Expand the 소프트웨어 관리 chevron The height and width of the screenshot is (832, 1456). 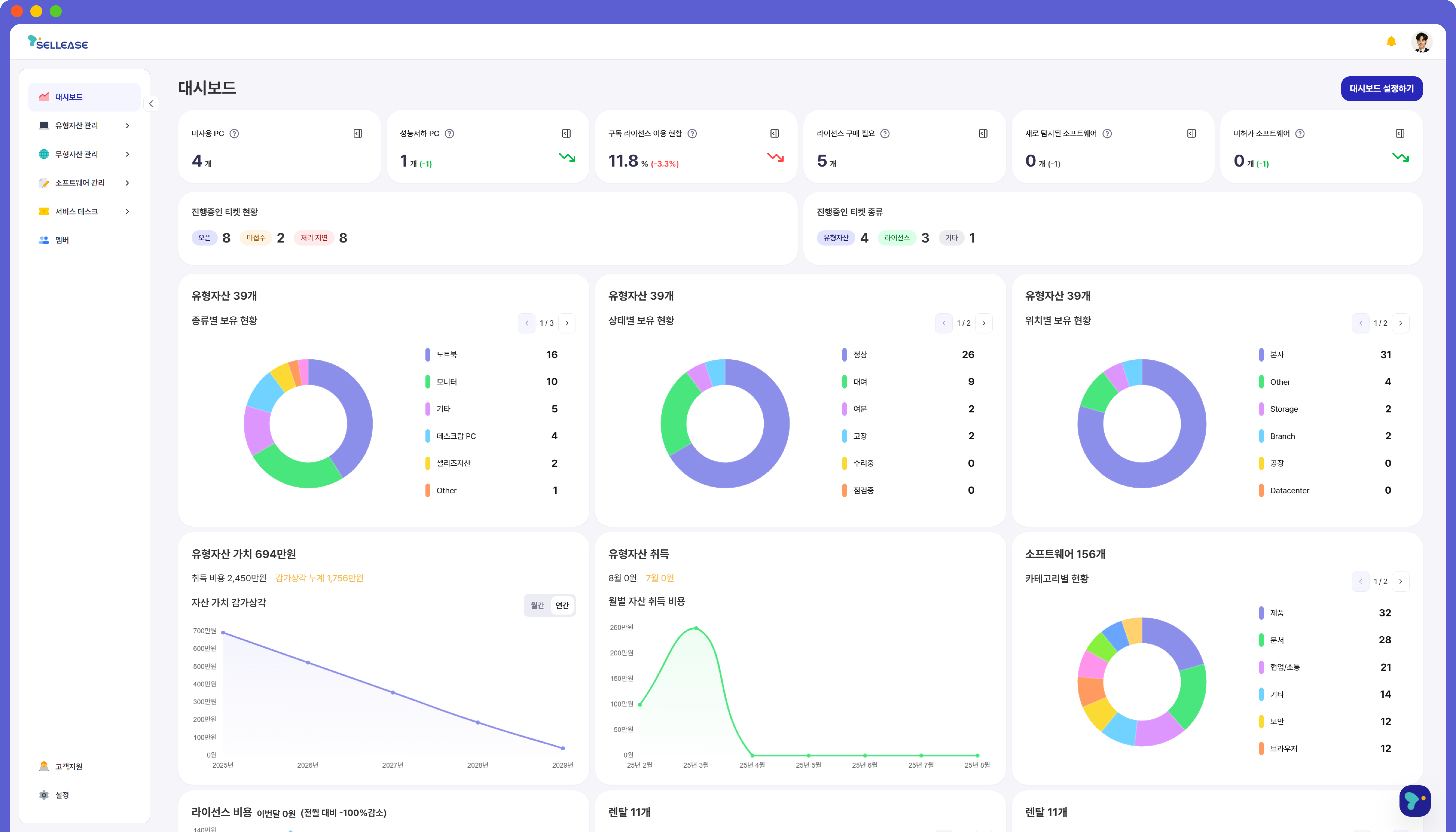coord(127,183)
